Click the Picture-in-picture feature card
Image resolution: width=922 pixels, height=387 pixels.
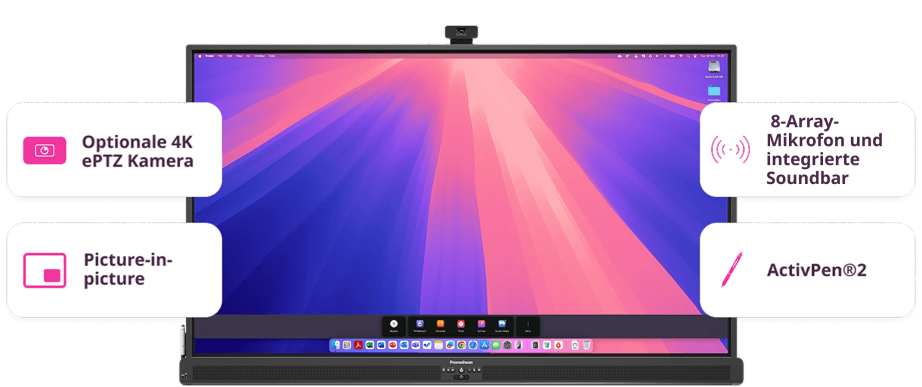(114, 270)
